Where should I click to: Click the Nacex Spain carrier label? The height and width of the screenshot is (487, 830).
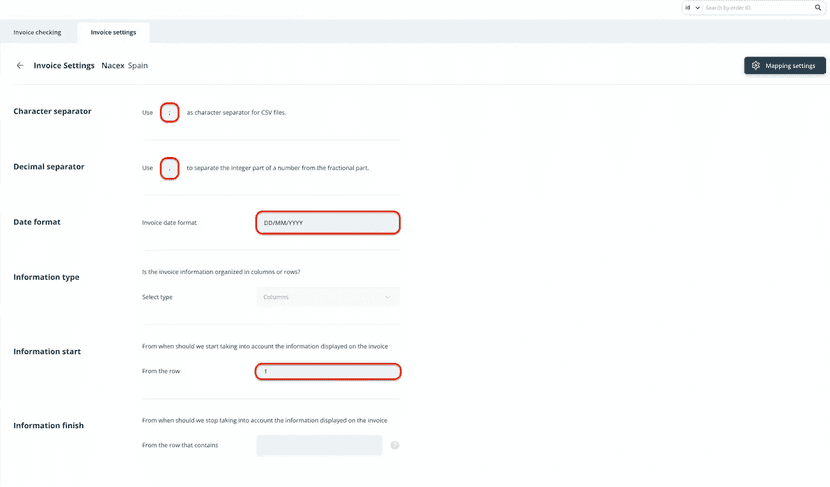click(x=125, y=66)
